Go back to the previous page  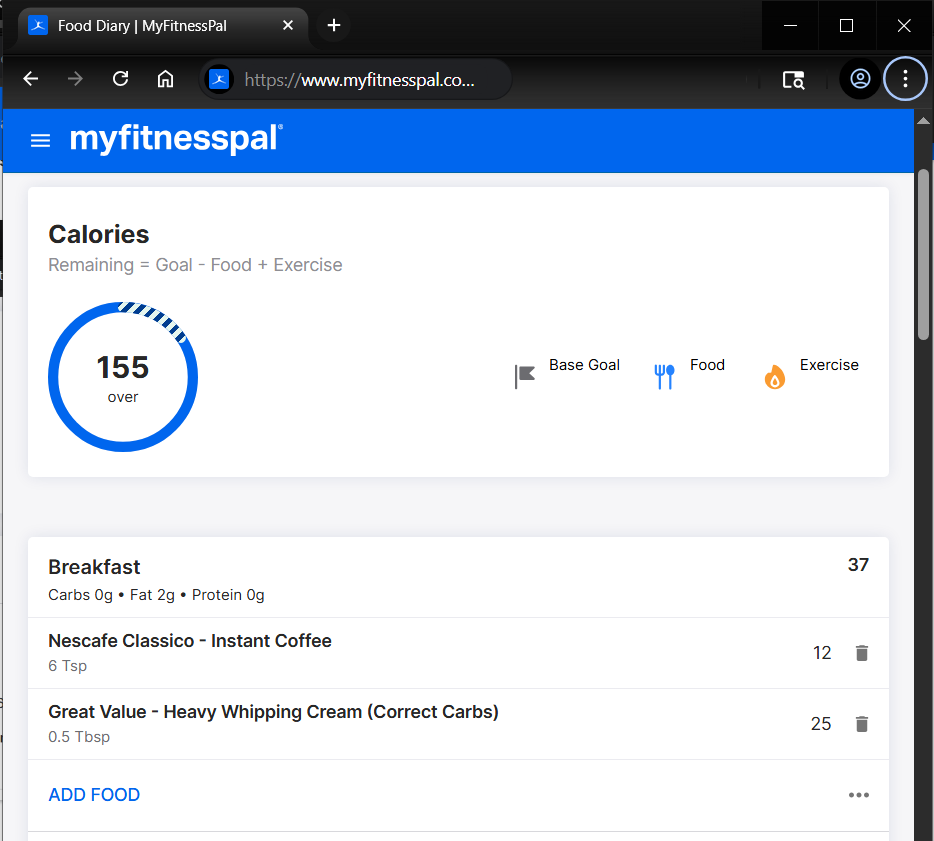point(30,79)
